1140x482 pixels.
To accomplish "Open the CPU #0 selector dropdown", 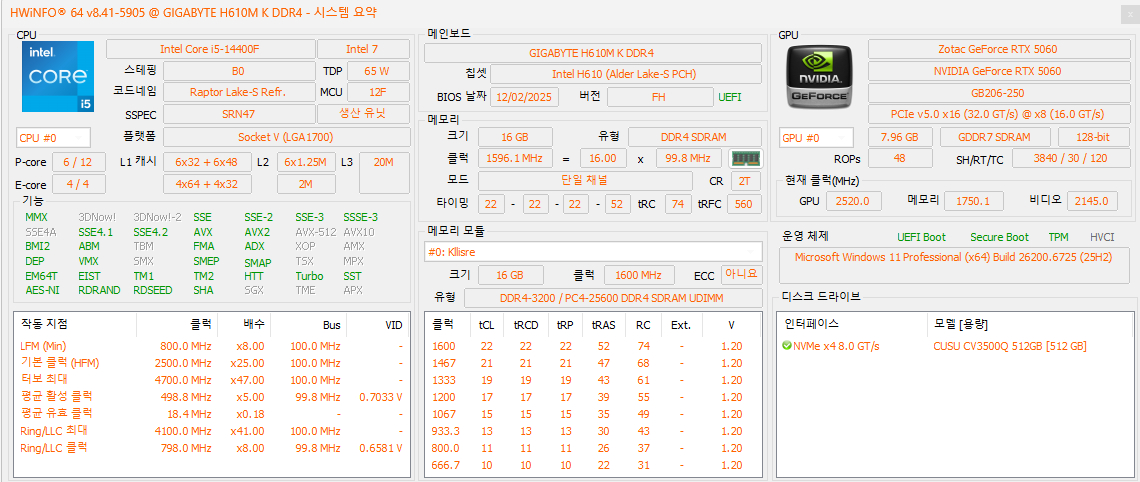I will 53,137.
